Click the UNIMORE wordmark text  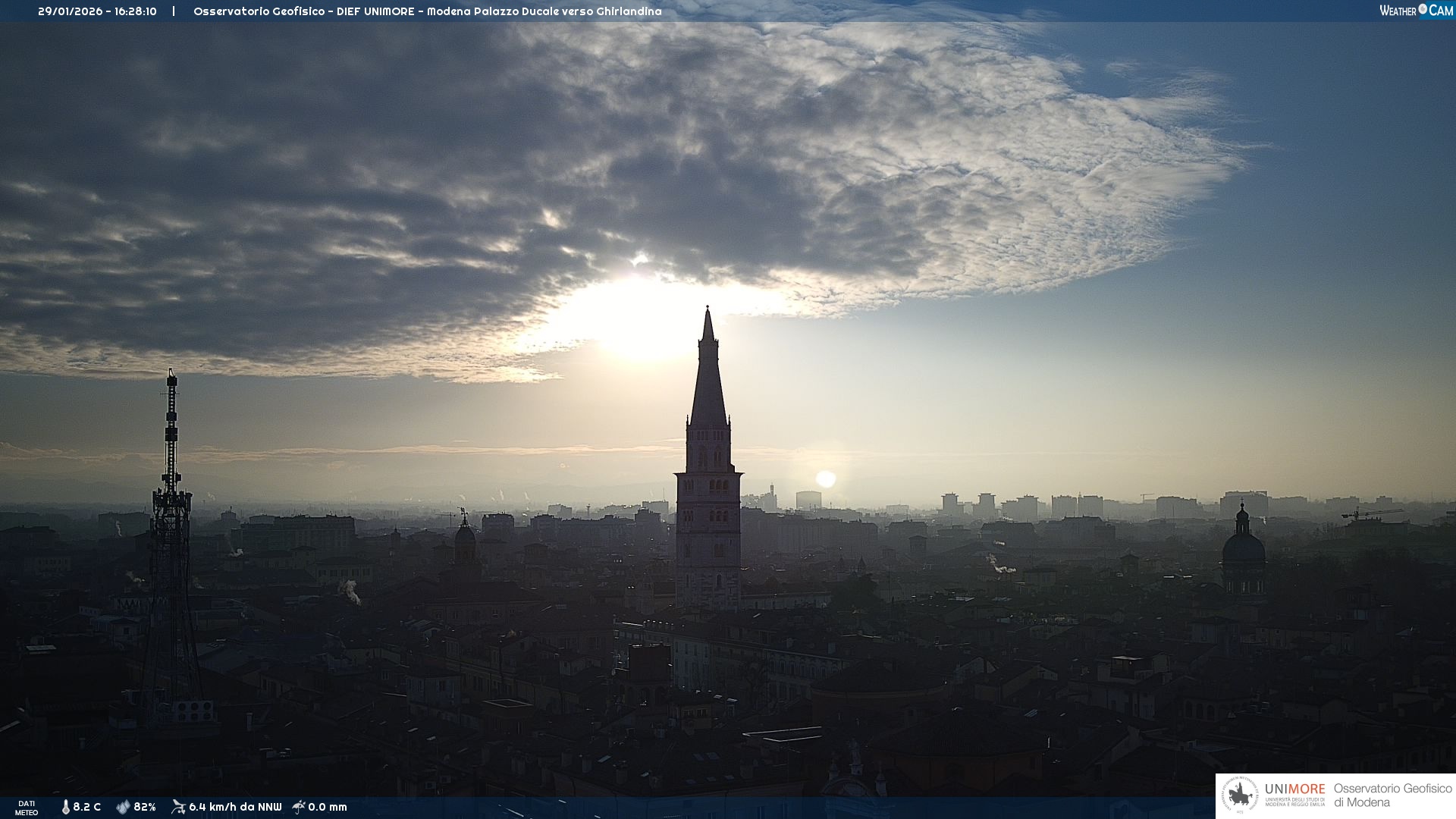tap(1294, 789)
